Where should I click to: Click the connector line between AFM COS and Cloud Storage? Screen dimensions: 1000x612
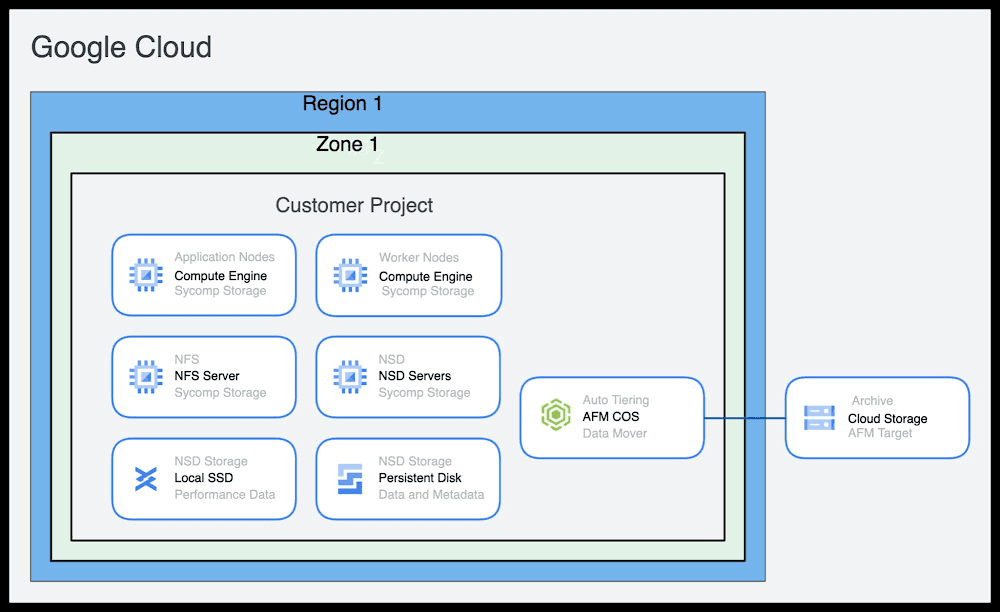[x=745, y=418]
